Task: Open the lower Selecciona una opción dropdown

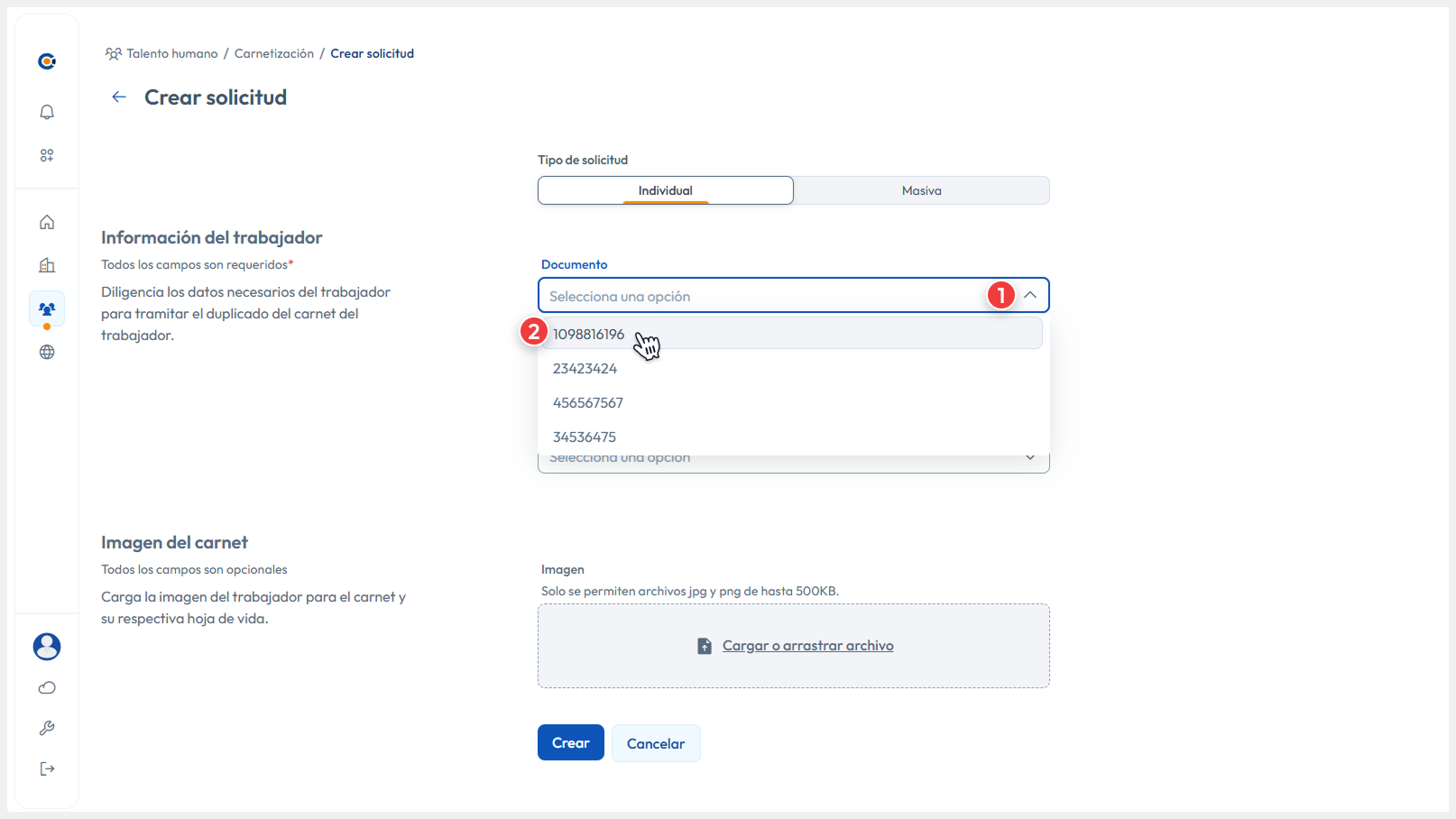Action: coord(1029,457)
